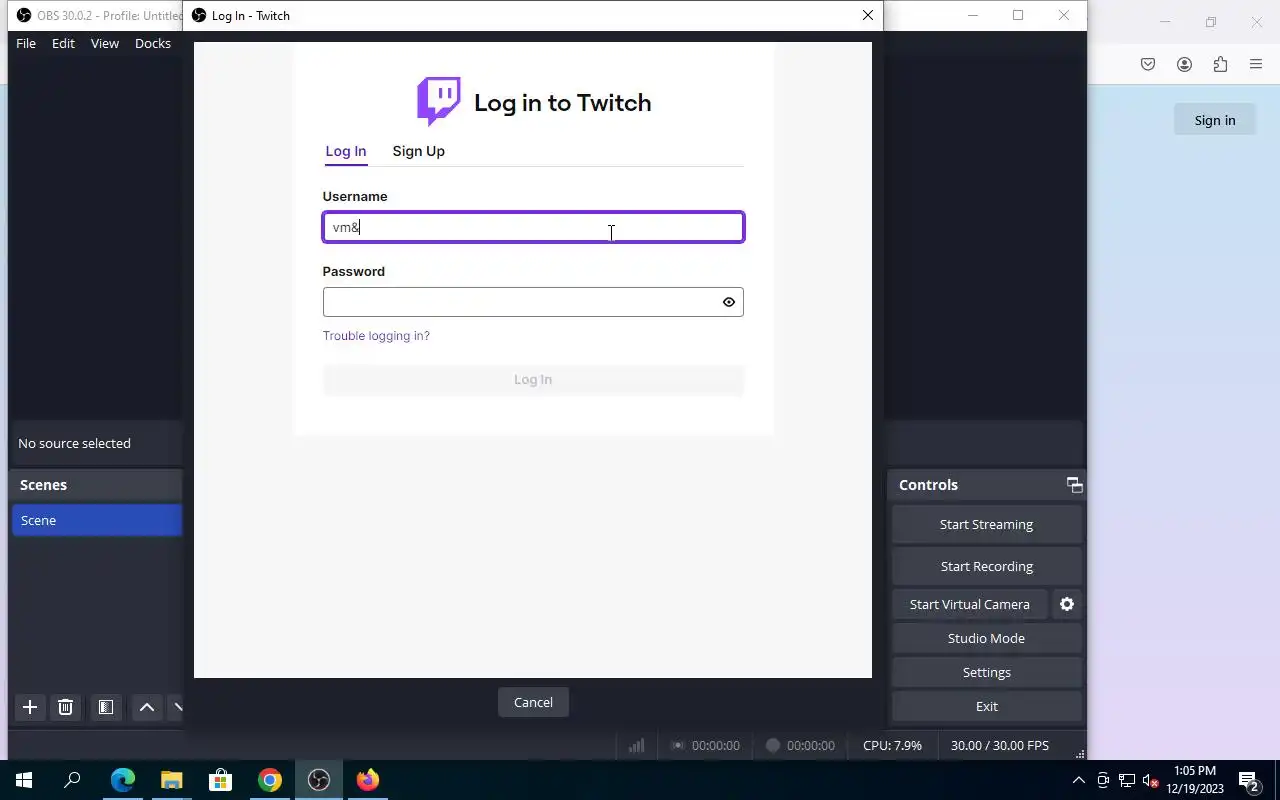Click the recording status indicator icon
The height and width of the screenshot is (800, 1280).
772,745
